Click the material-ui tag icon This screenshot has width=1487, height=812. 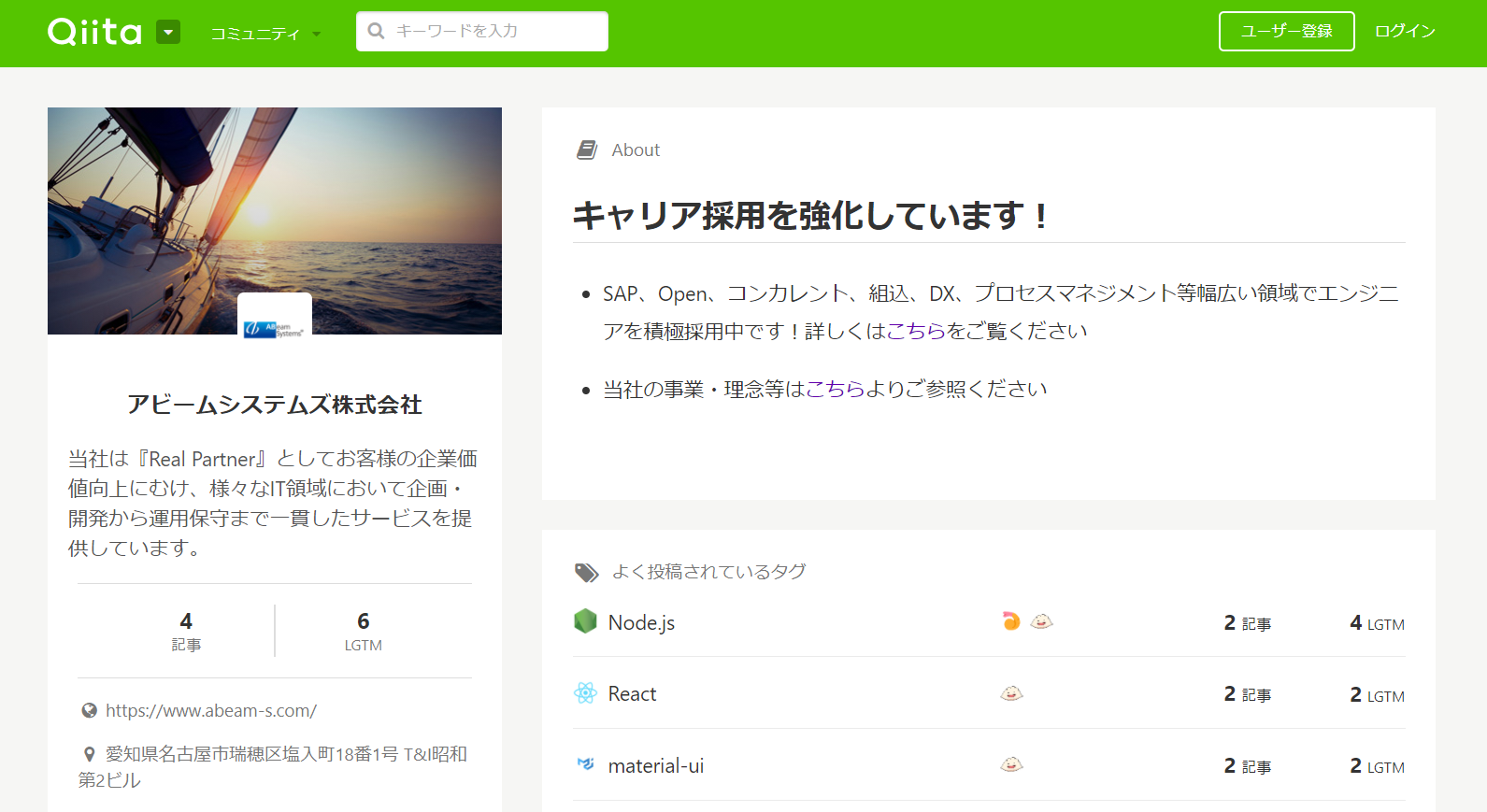(585, 764)
